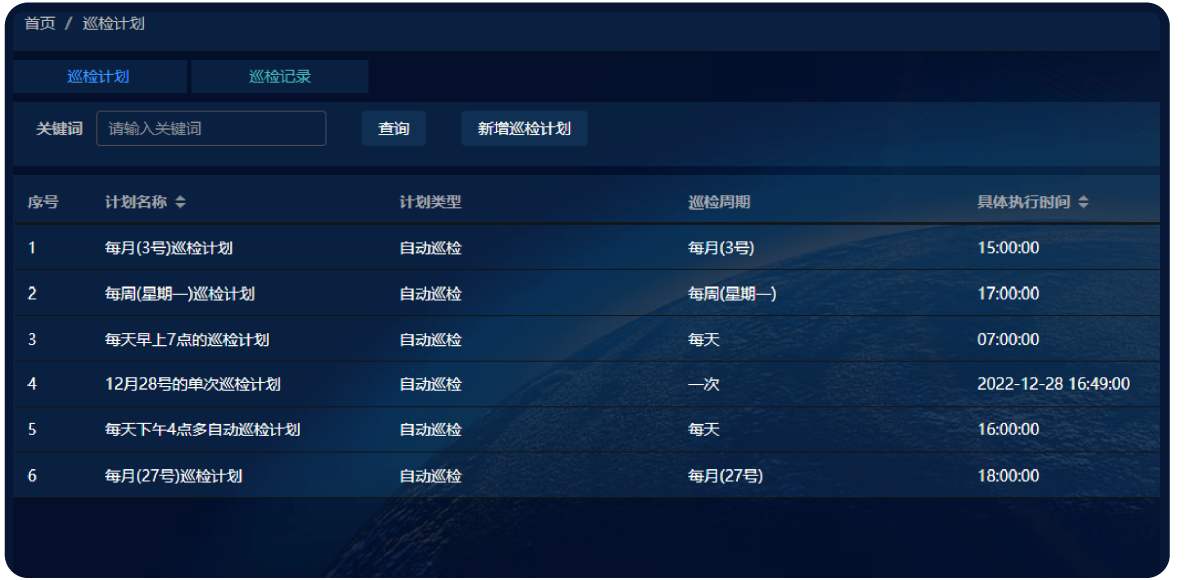Click the 查询 search button
Screen dimensions: 1190x580
pyautogui.click(x=393, y=129)
